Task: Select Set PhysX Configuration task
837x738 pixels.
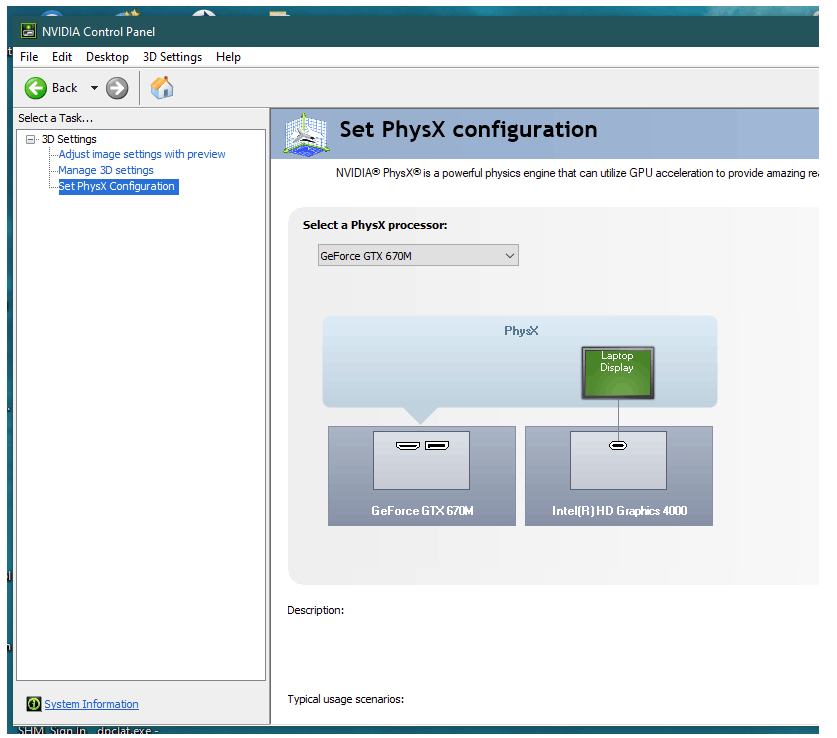Action: (x=117, y=186)
